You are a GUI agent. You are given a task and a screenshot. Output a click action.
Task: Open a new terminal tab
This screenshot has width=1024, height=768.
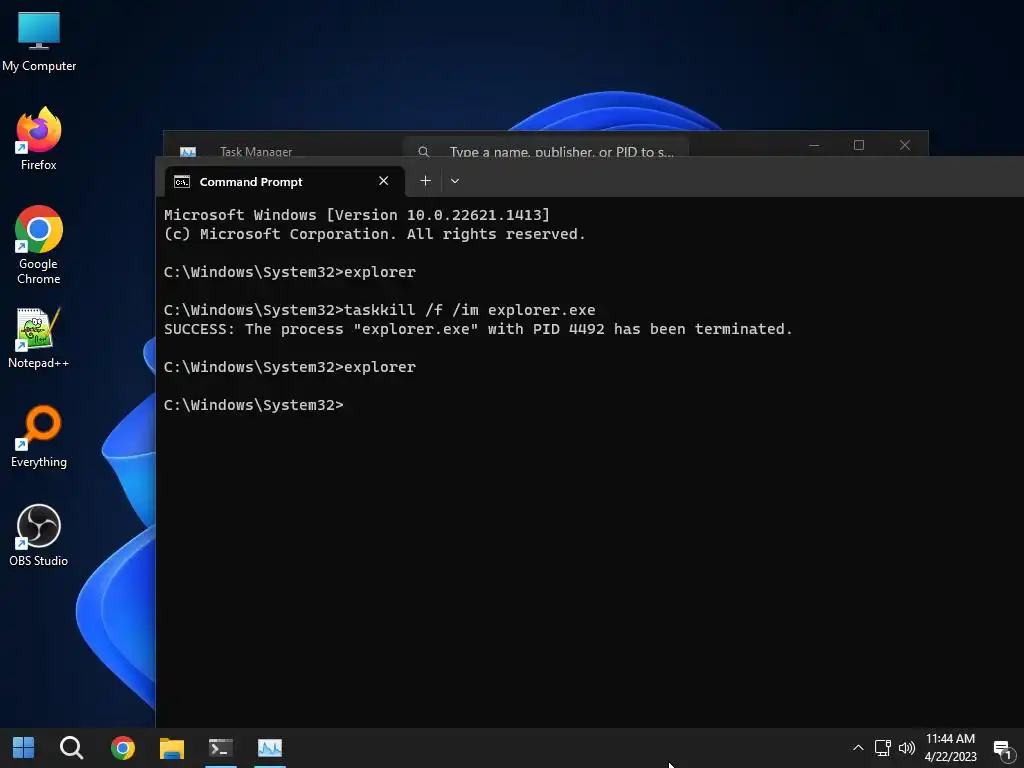[x=425, y=181]
